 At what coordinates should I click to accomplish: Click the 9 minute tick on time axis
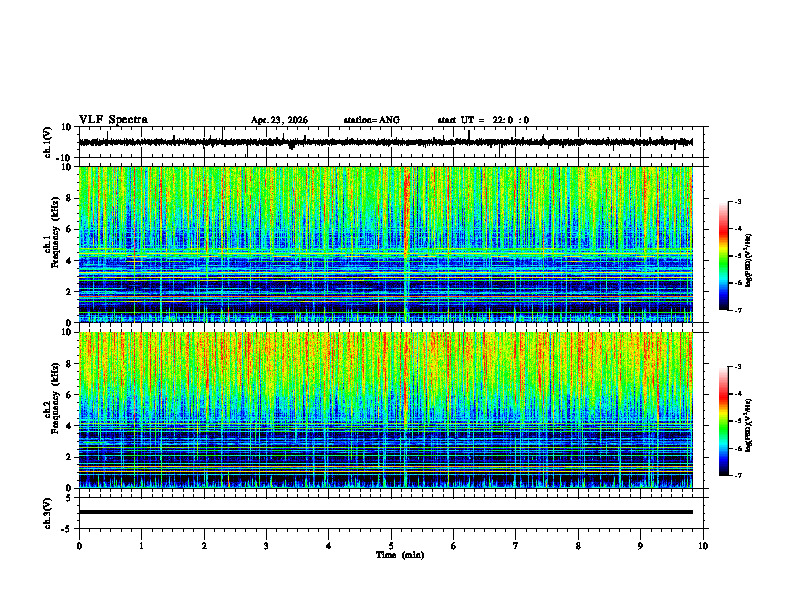pos(640,546)
